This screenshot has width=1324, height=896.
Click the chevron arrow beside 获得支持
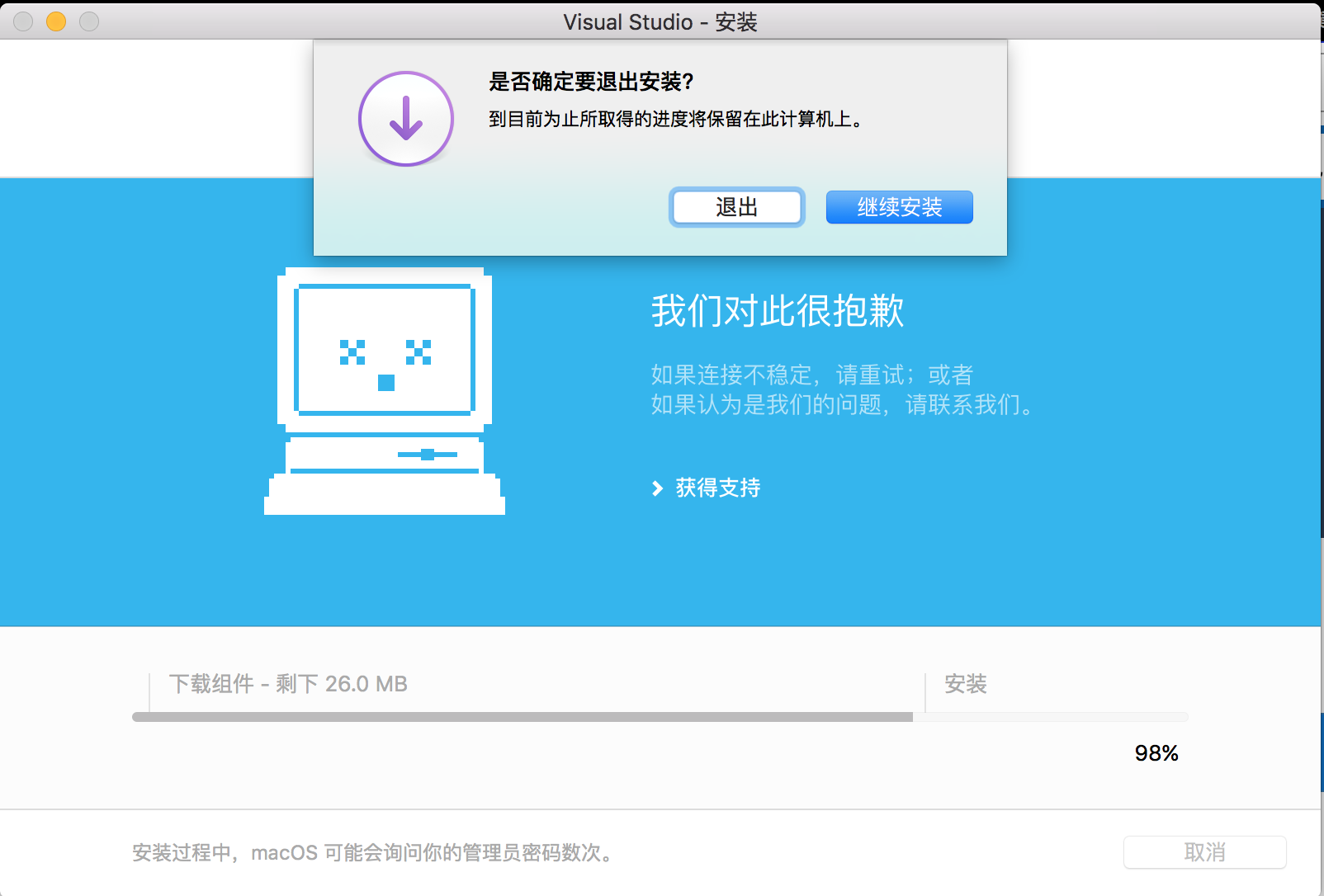coord(657,488)
